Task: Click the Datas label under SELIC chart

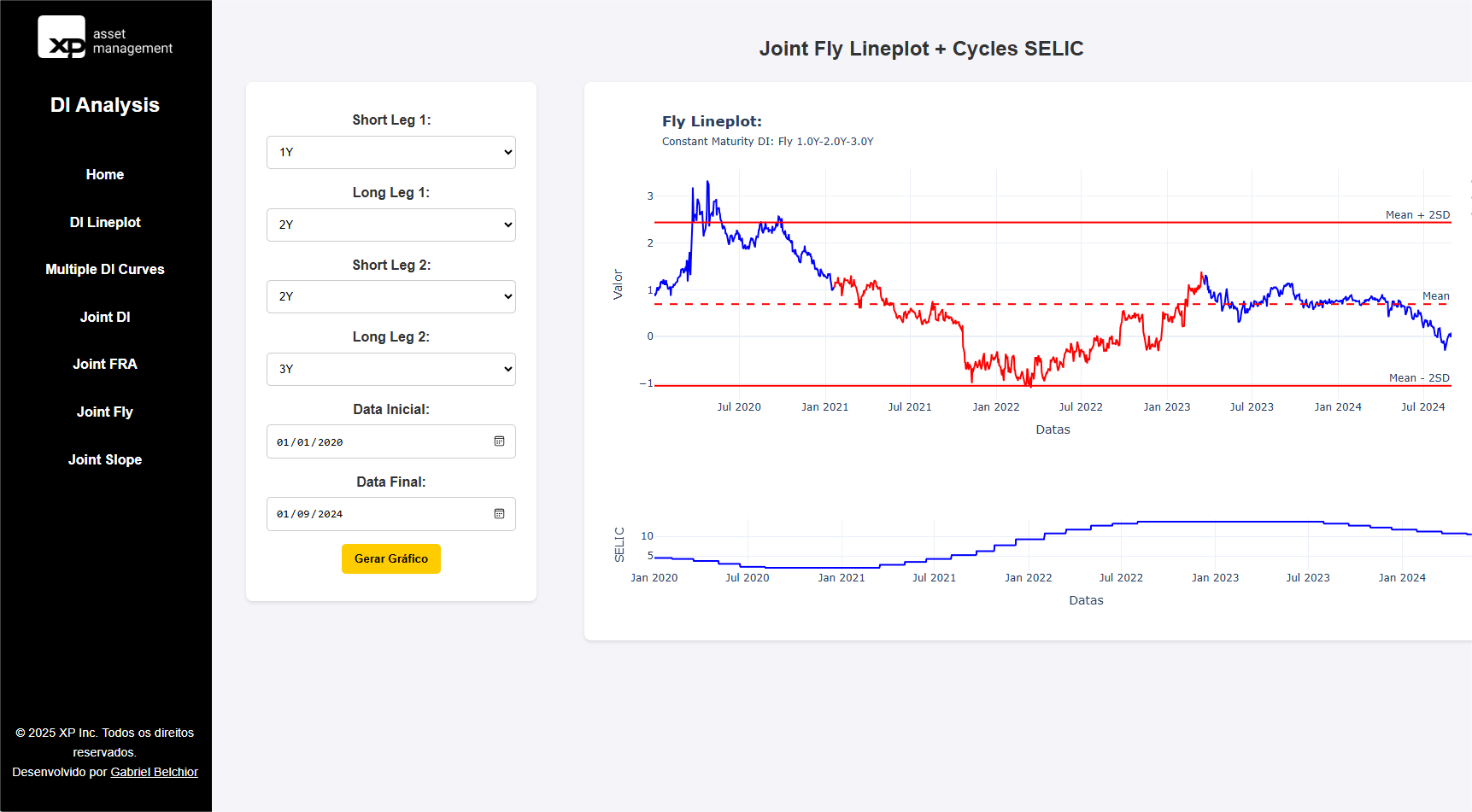Action: click(1086, 600)
